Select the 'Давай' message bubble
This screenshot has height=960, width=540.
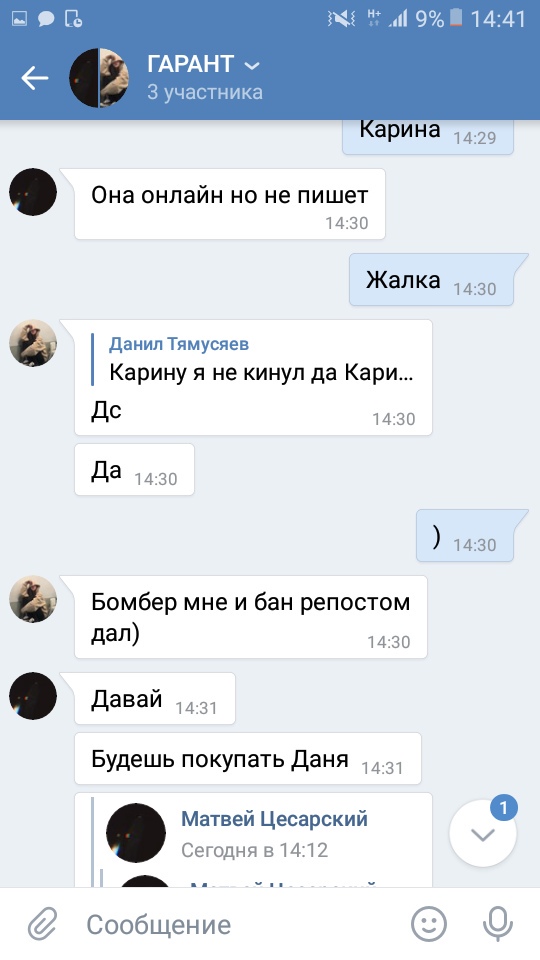tap(155, 699)
